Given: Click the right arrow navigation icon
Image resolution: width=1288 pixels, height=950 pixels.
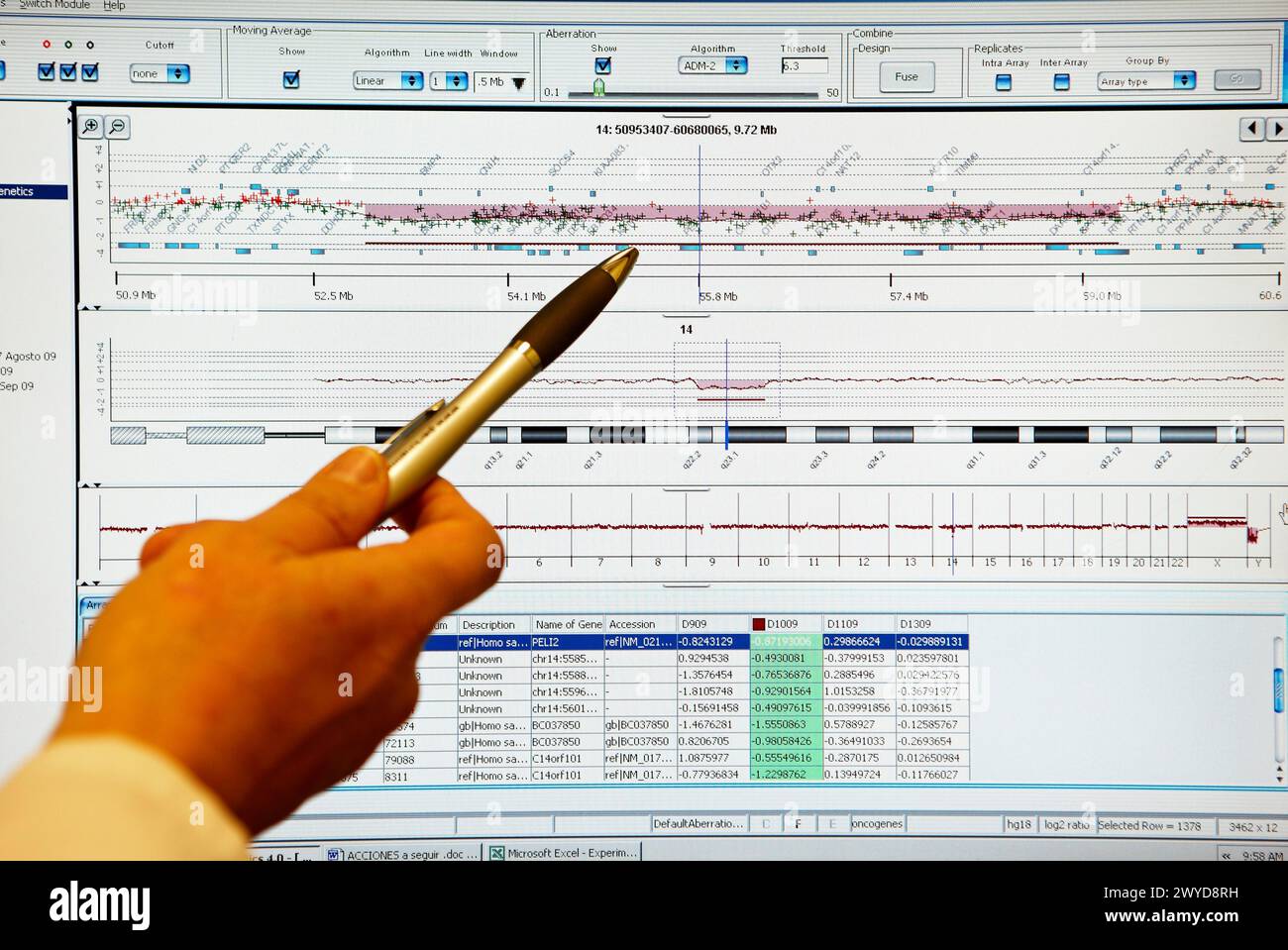Looking at the screenshot, I should point(1276,129).
